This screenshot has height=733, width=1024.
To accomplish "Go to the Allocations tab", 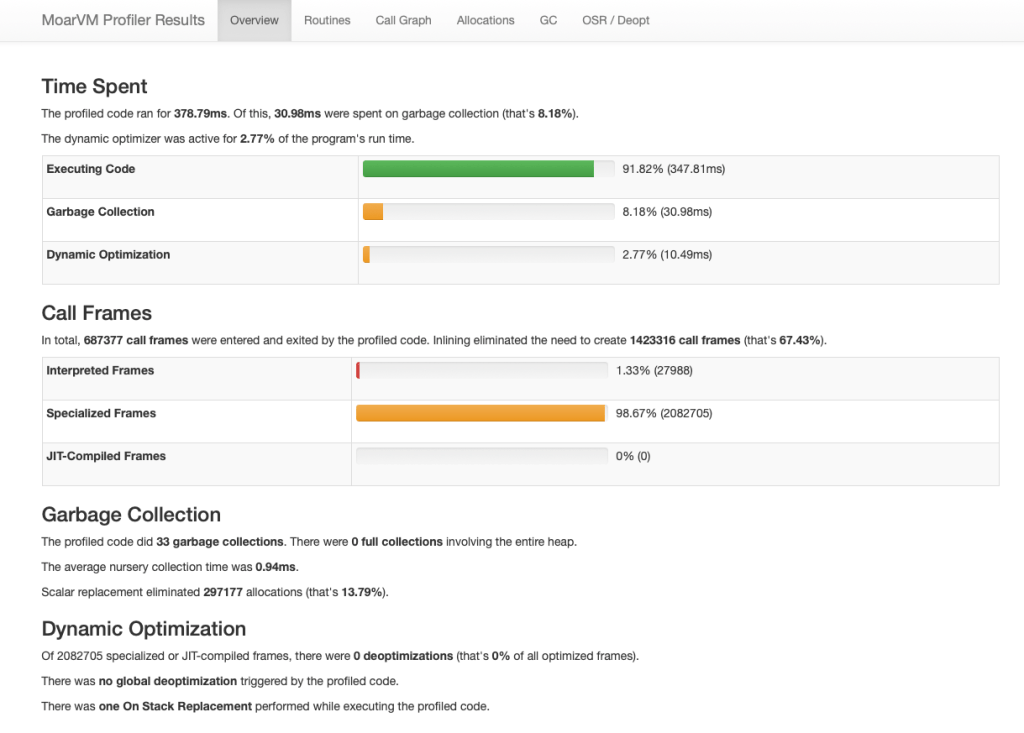I will tap(485, 20).
